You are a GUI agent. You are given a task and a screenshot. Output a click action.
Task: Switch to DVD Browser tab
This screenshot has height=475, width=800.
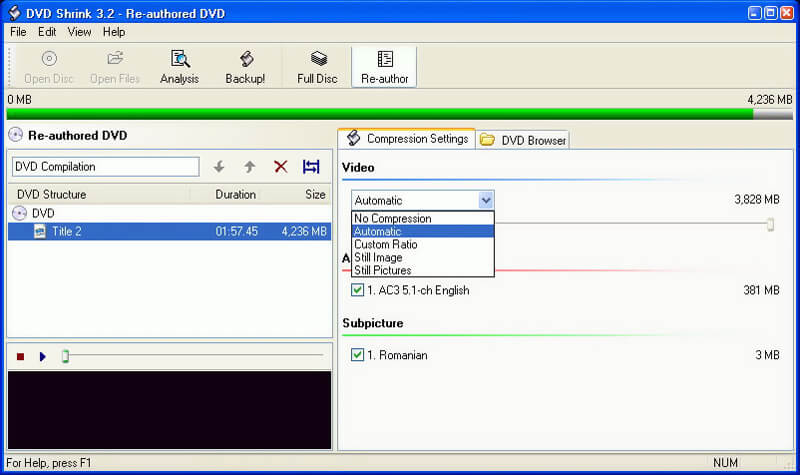[524, 140]
